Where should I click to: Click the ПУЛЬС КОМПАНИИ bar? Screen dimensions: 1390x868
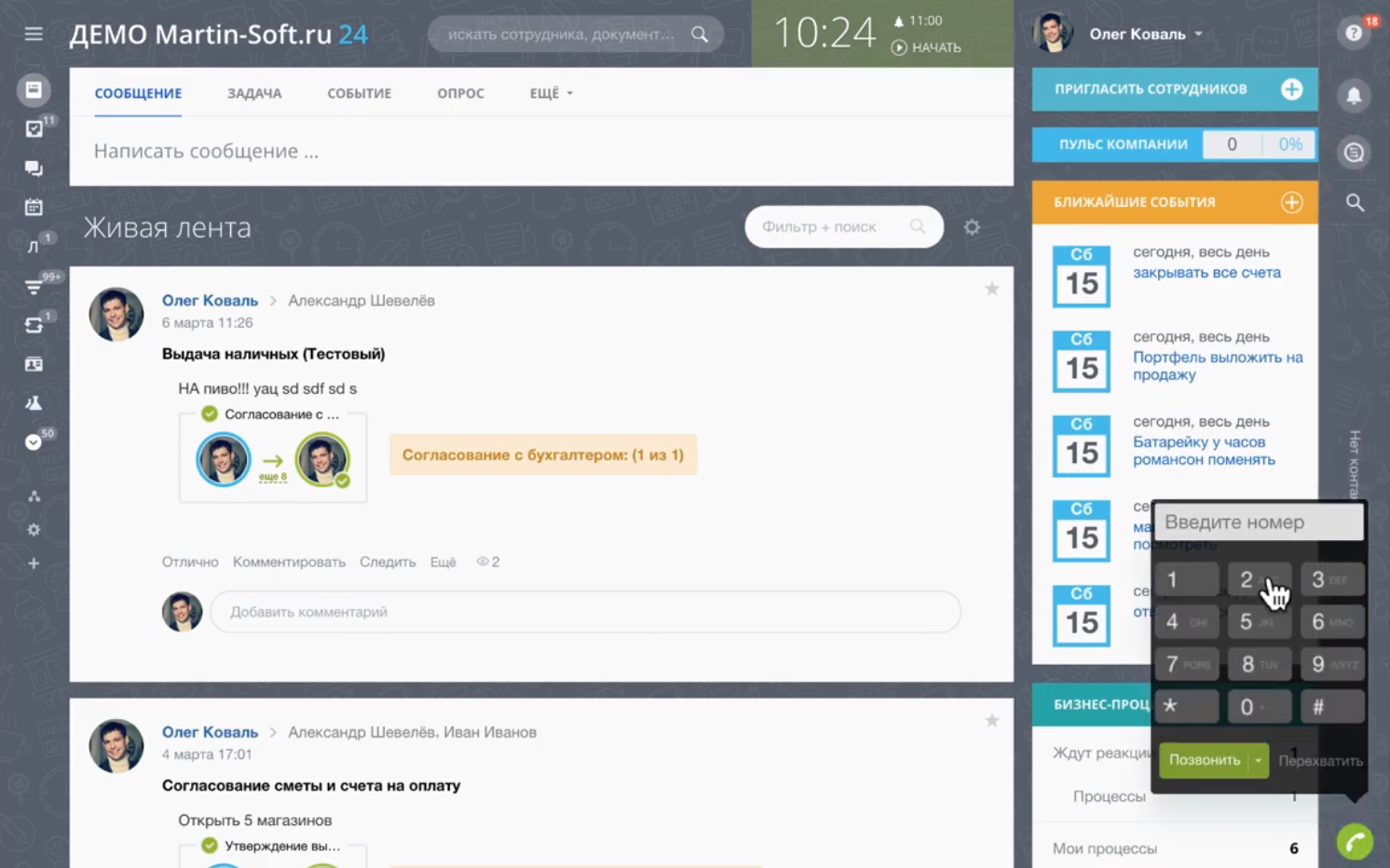coord(1175,144)
